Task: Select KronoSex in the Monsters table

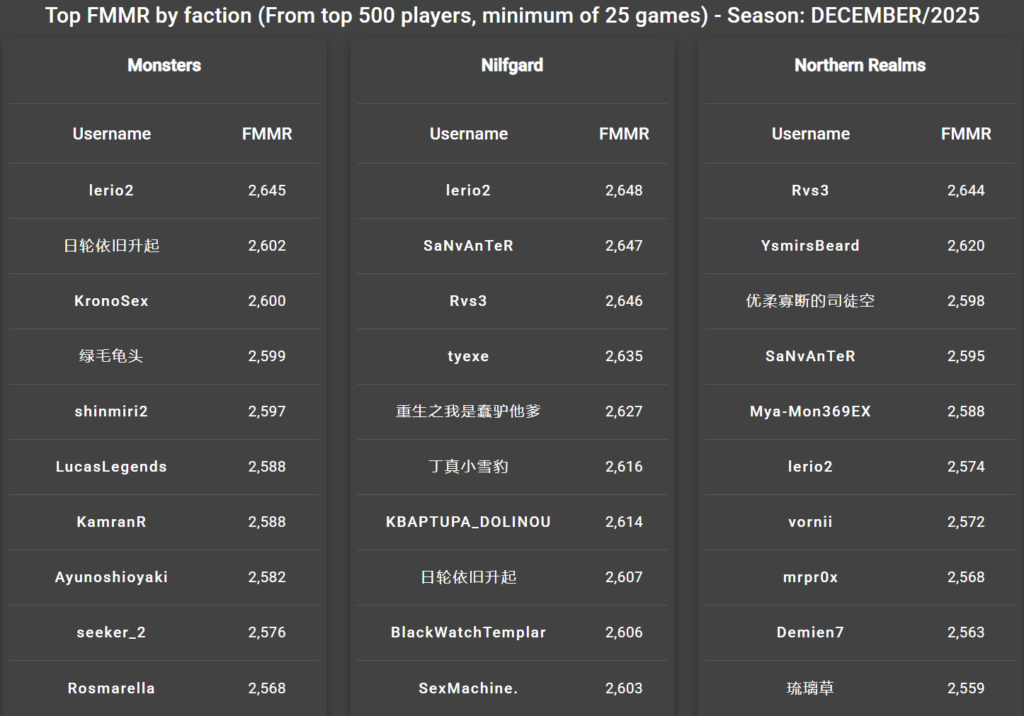Action: point(111,301)
